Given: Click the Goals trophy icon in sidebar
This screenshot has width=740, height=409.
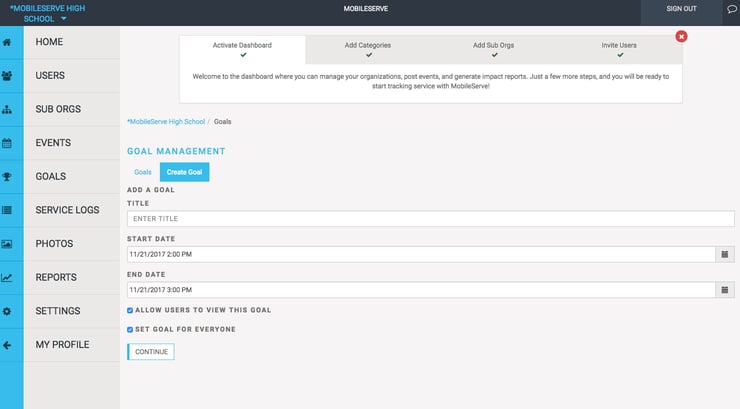Looking at the screenshot, I should [7, 177].
